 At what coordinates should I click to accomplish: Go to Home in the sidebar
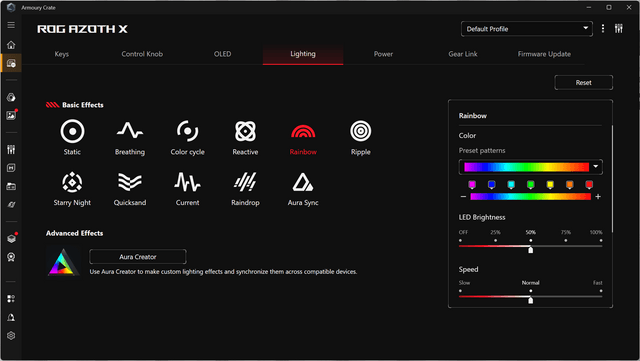tap(11, 45)
